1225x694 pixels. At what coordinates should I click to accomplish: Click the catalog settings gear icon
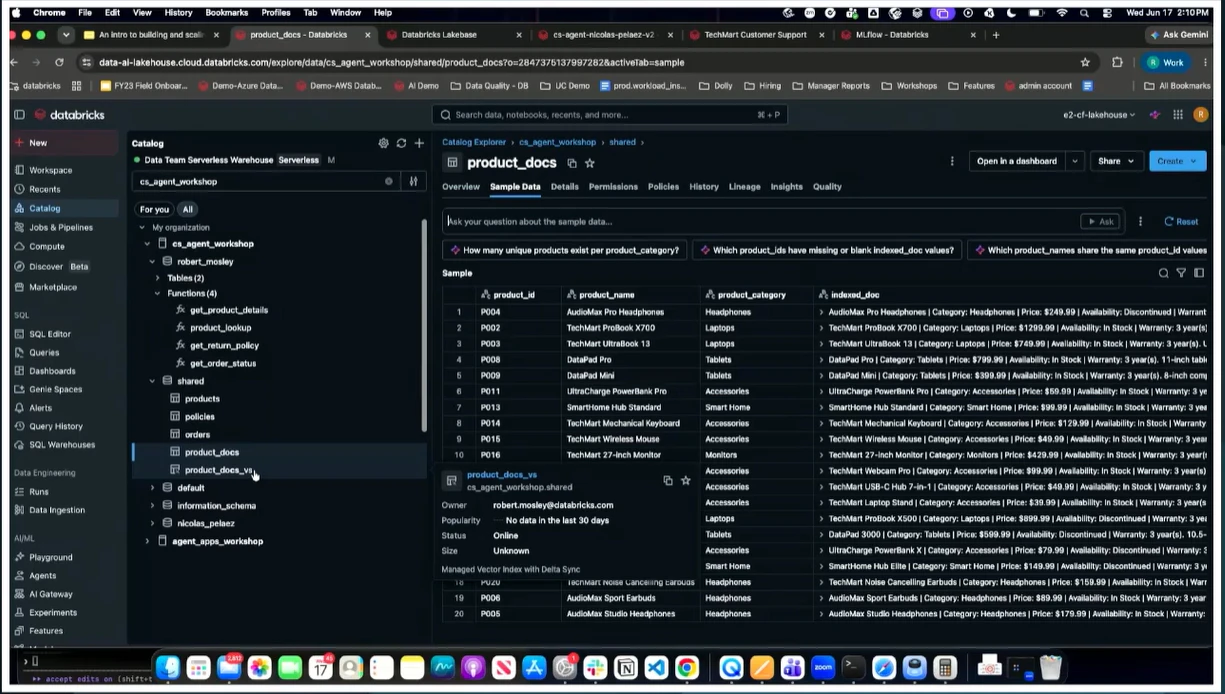(383, 143)
